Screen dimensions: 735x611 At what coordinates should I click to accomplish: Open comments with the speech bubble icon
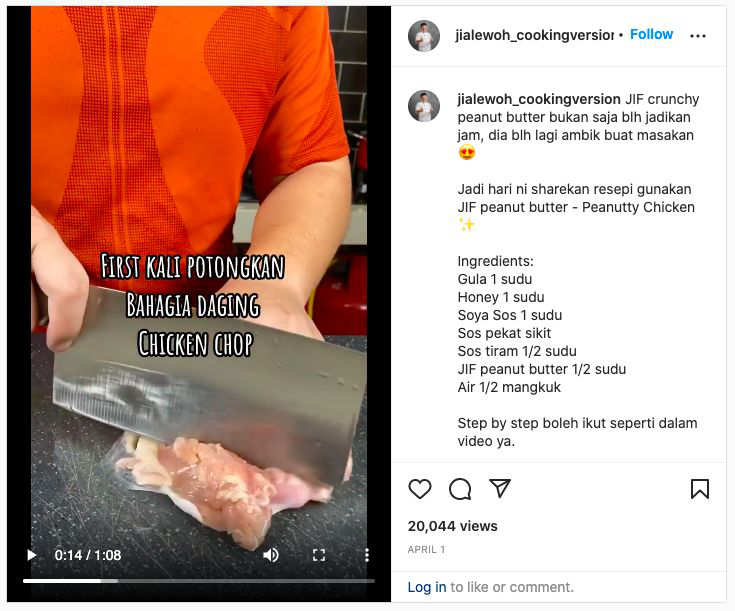point(460,489)
